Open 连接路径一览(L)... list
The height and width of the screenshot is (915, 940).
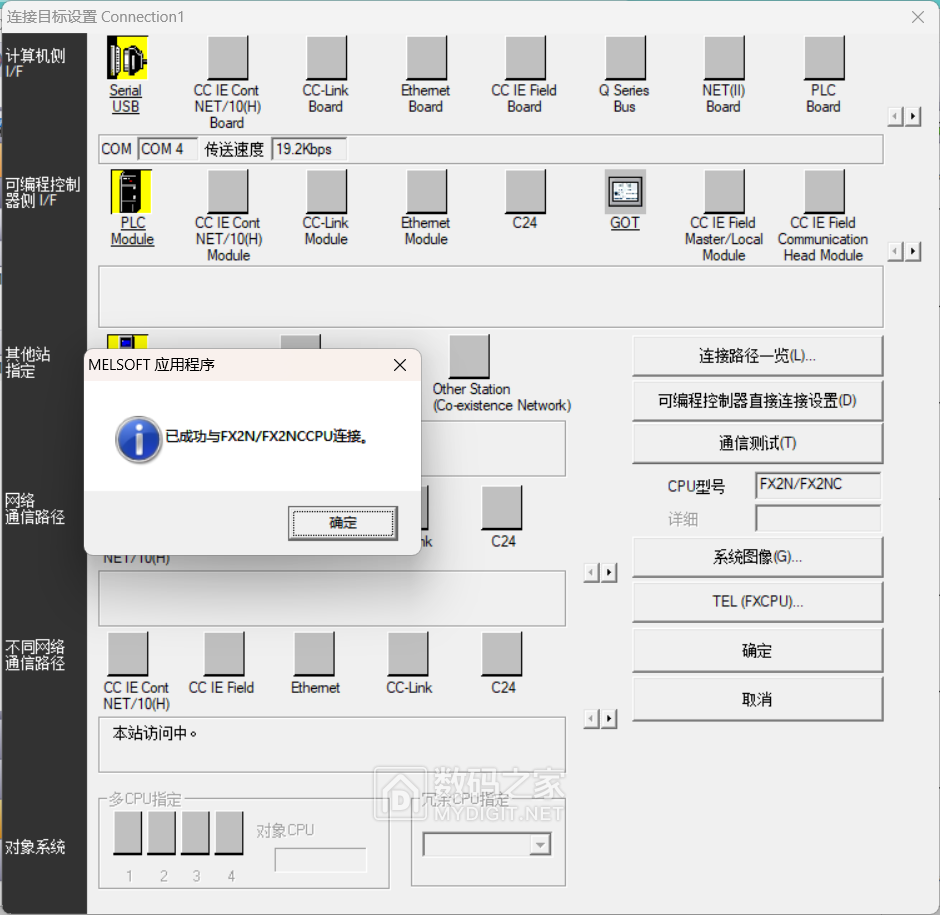757,356
